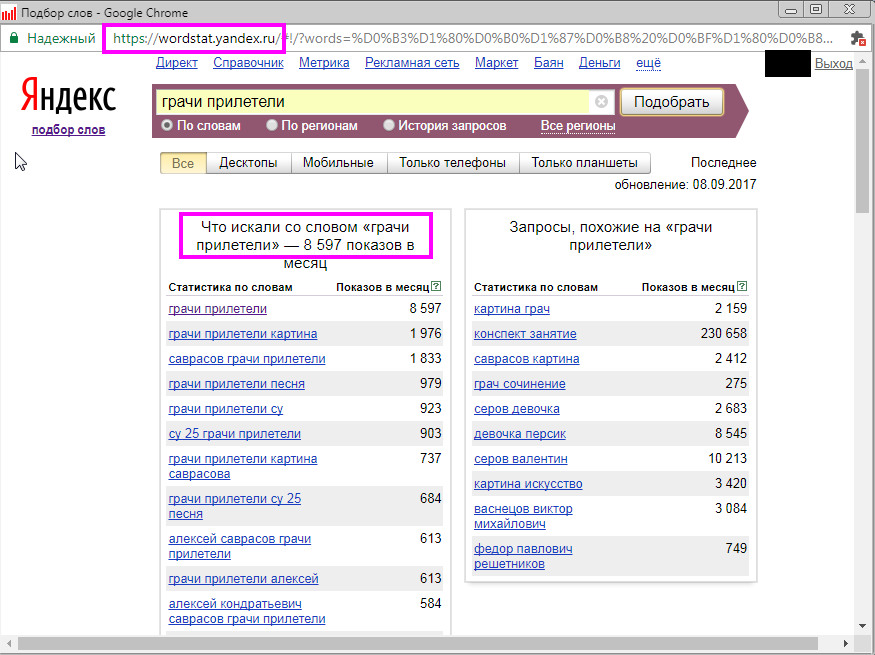Open the 'Баян' top link

(x=549, y=62)
